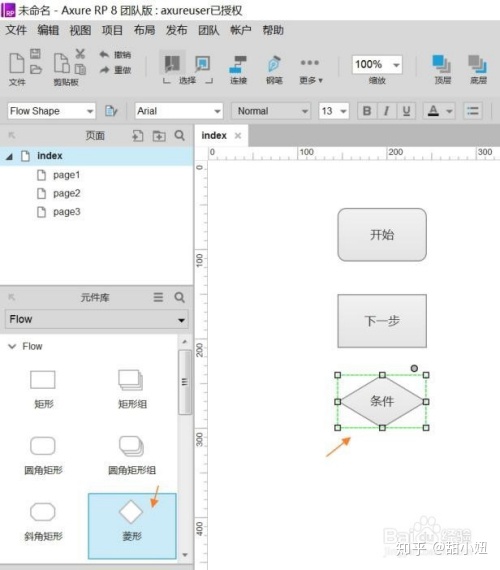The width and height of the screenshot is (500, 570).
Task: Open the 帮助 menu
Action: tap(273, 30)
